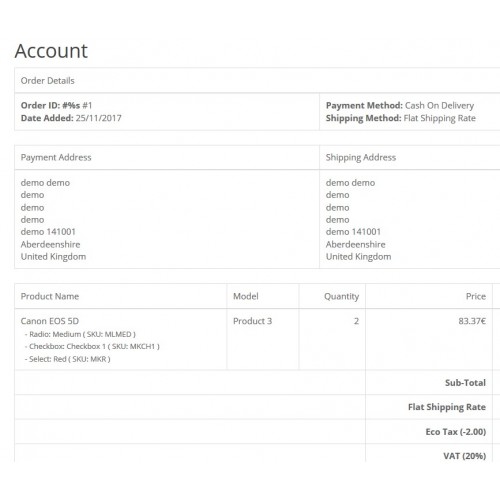Click the Order ID #1 text
Image resolution: width=500 pixels, height=500 pixels.
tap(56, 105)
